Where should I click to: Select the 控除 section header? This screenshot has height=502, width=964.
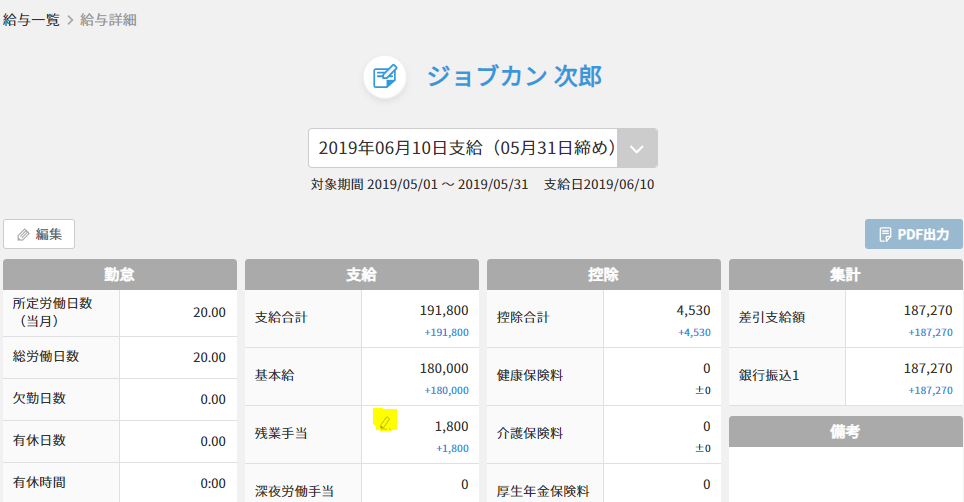[604, 275]
